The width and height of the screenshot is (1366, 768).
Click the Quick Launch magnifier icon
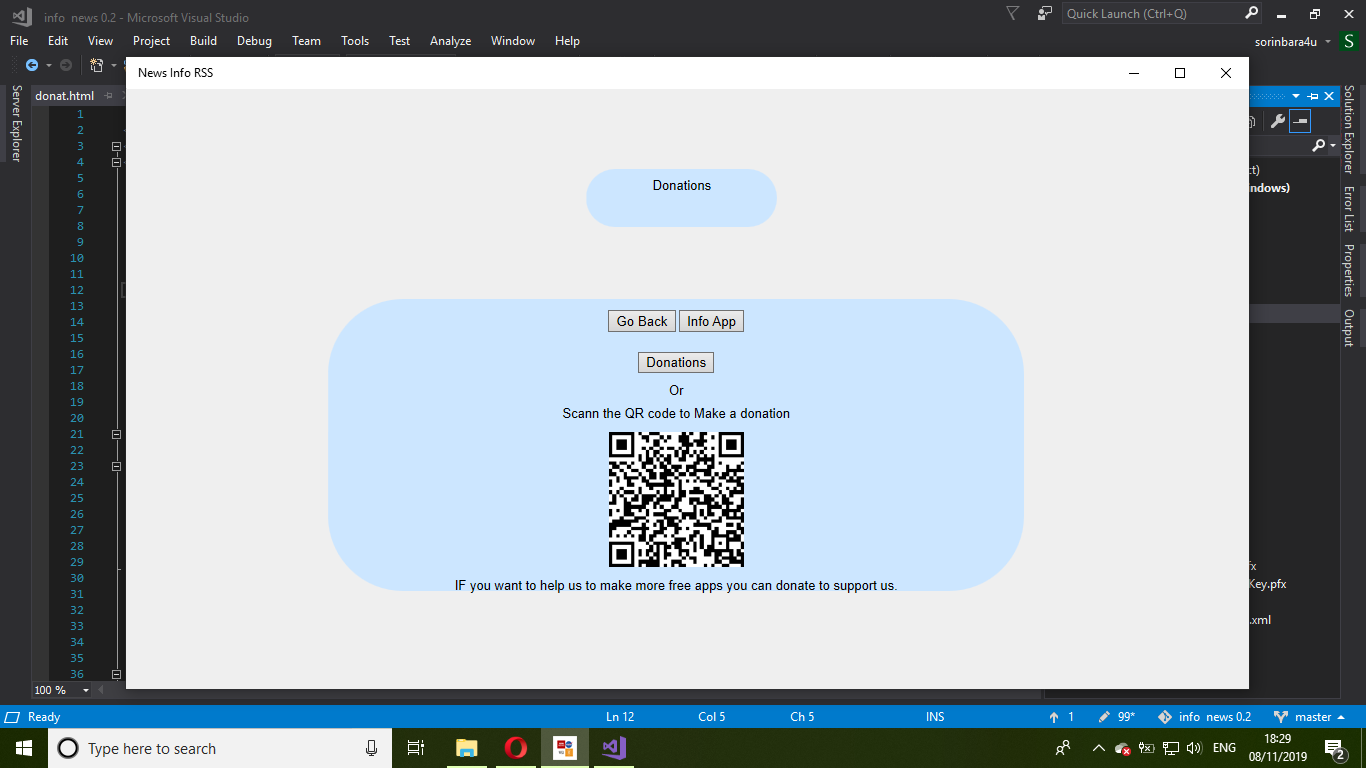click(x=1251, y=14)
